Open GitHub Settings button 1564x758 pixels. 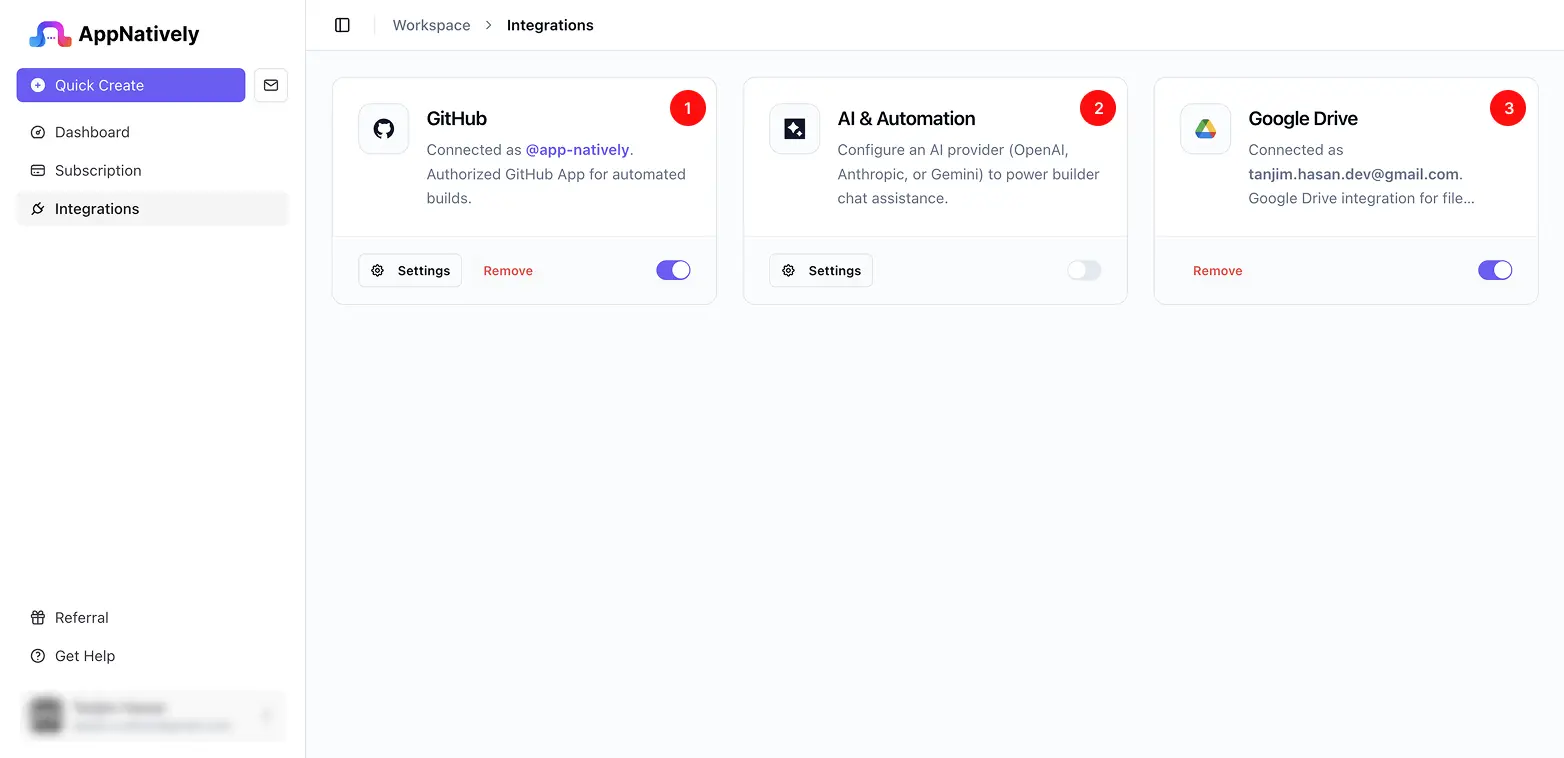(x=410, y=271)
